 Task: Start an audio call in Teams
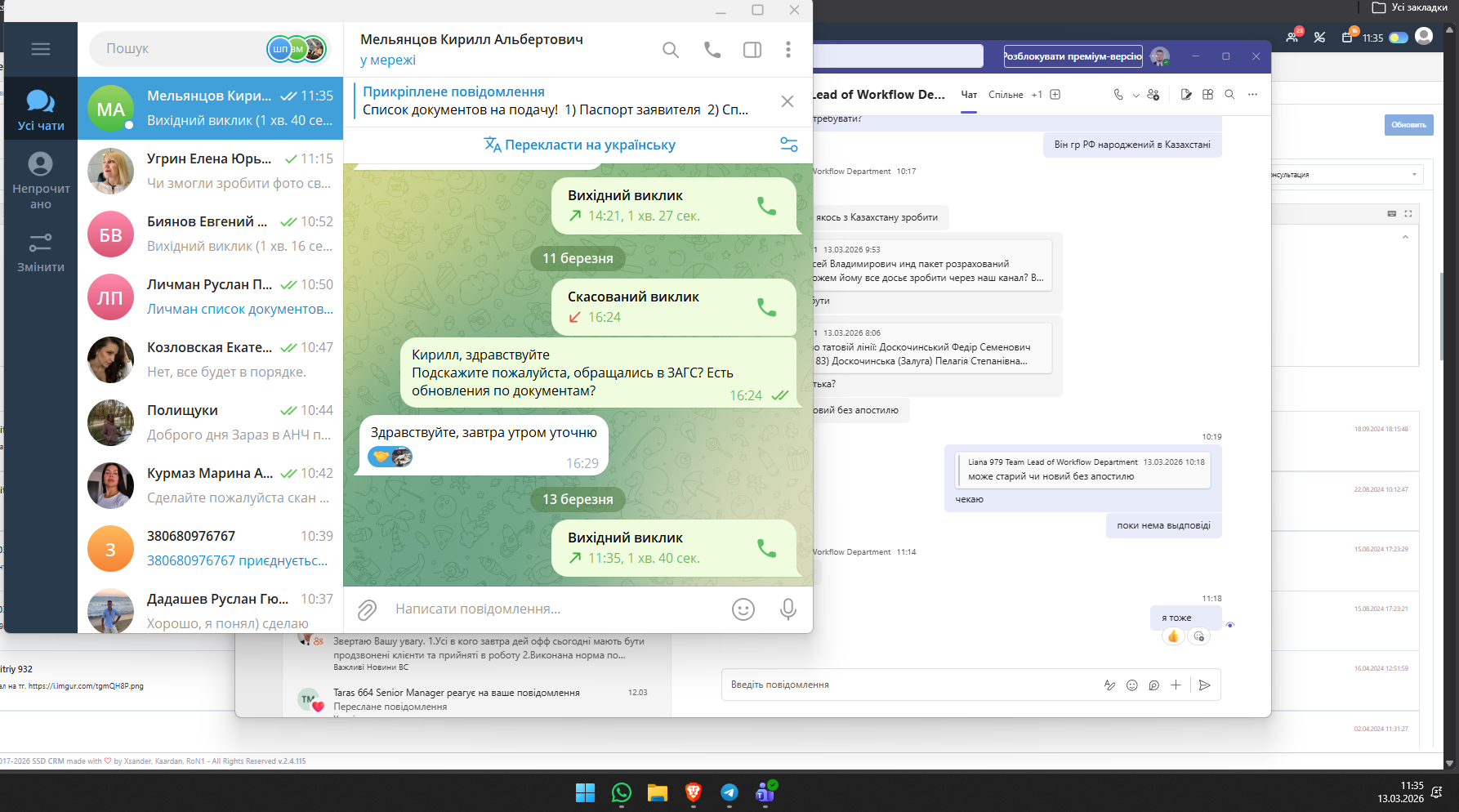tap(1118, 95)
